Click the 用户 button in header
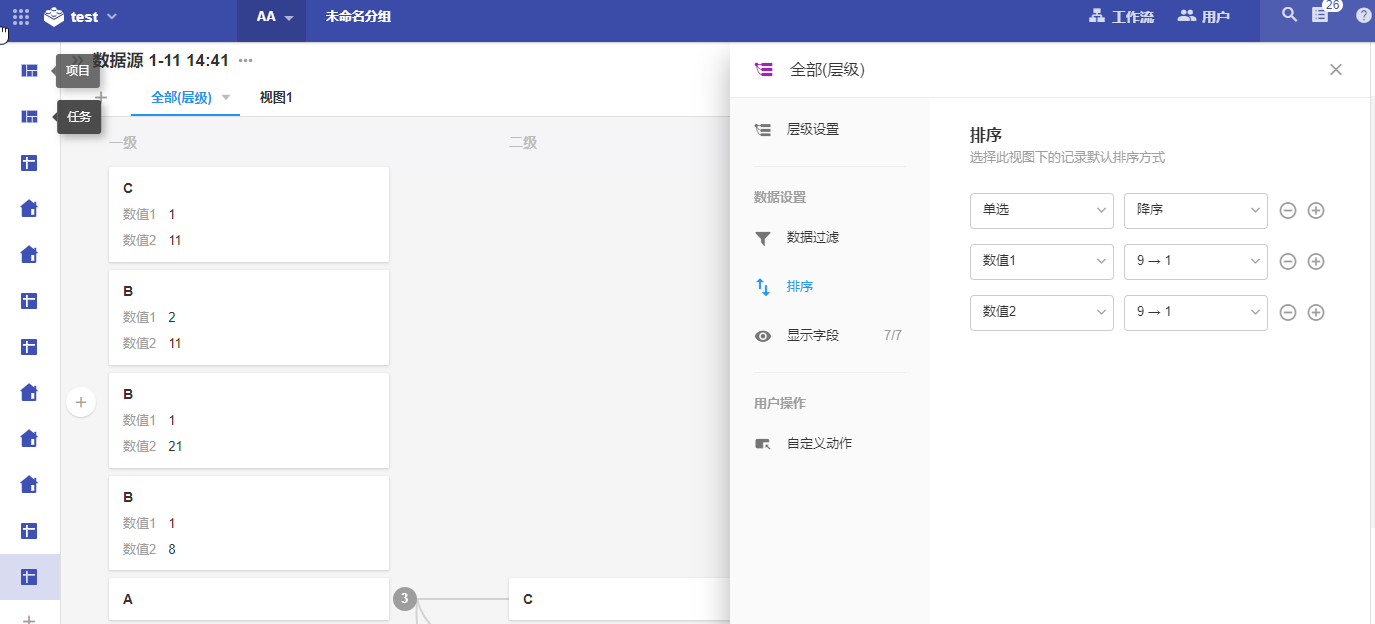This screenshot has width=1375, height=624. click(x=1204, y=17)
